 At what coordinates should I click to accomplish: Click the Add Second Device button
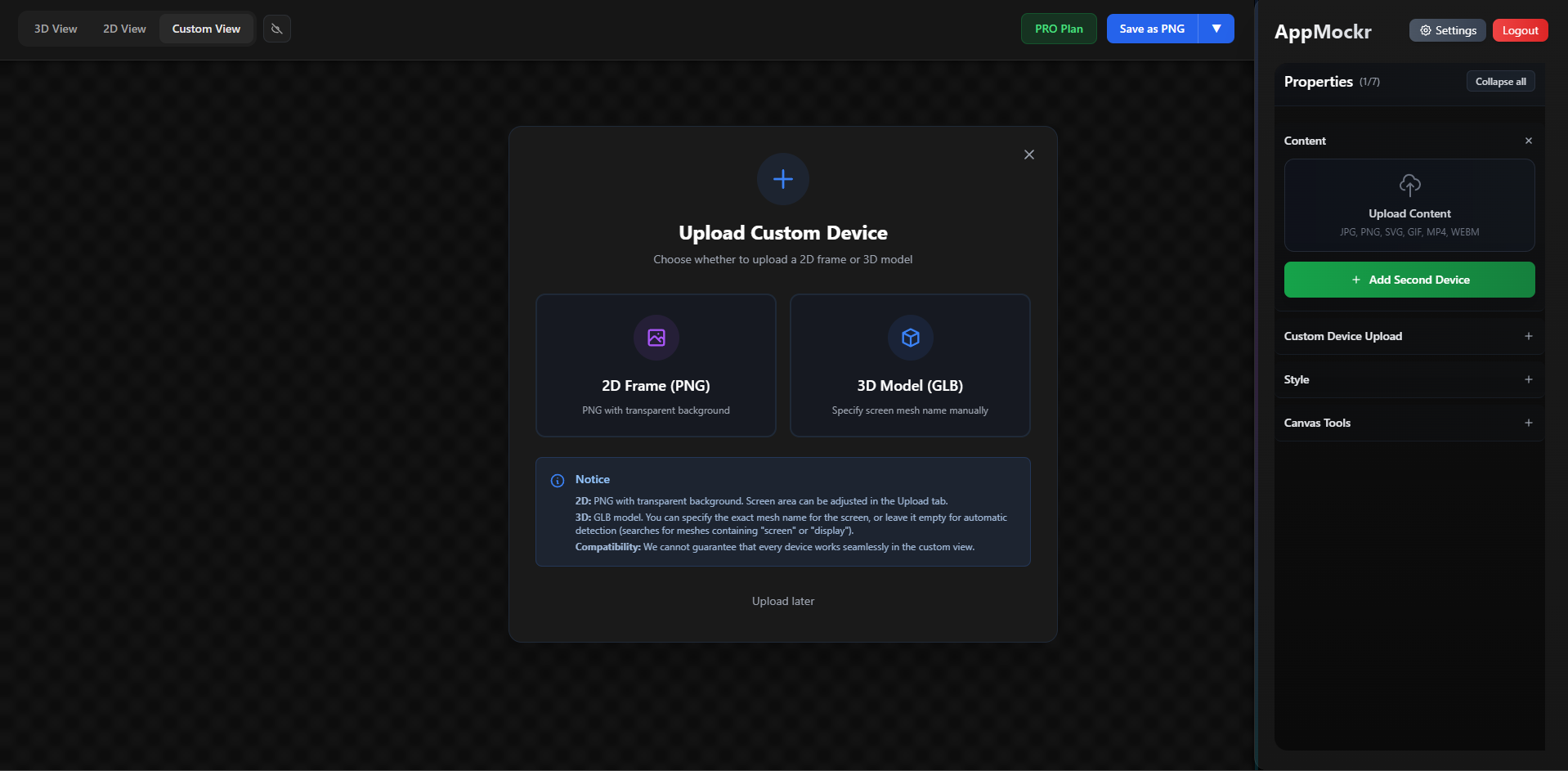tap(1409, 279)
